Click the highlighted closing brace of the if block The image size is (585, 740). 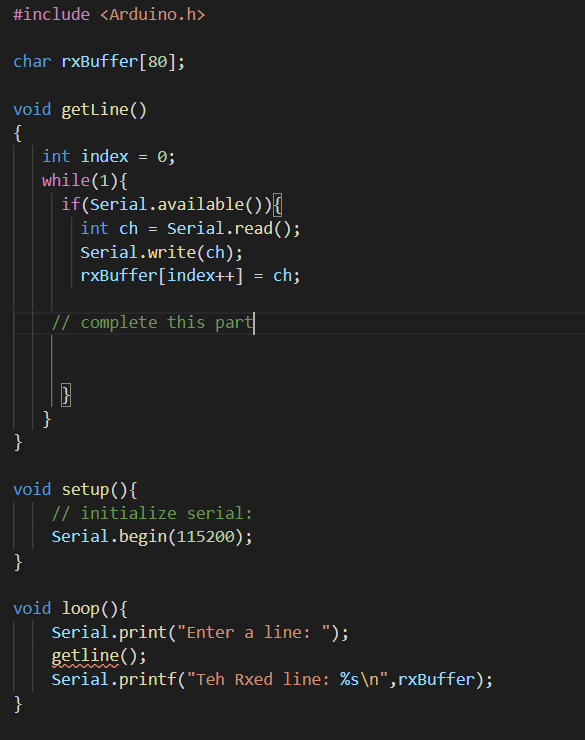coord(66,395)
